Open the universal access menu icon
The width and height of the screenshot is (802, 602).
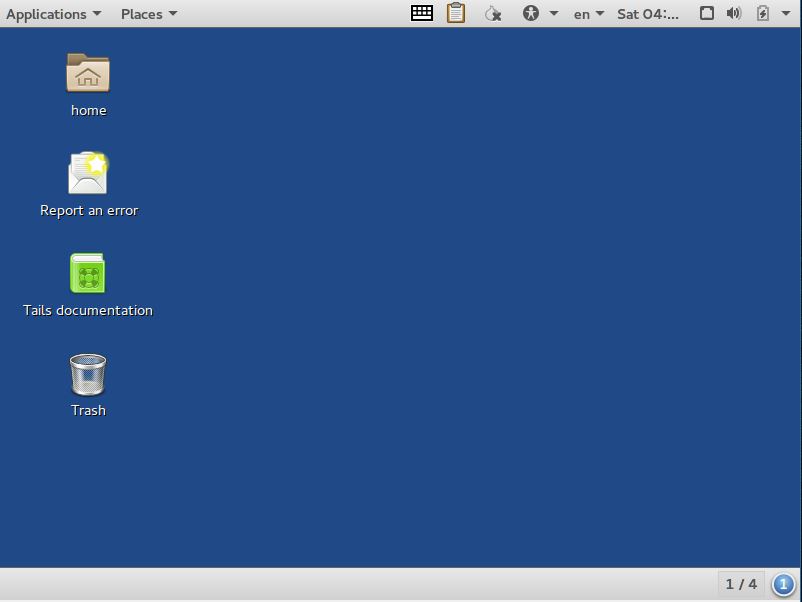click(531, 13)
